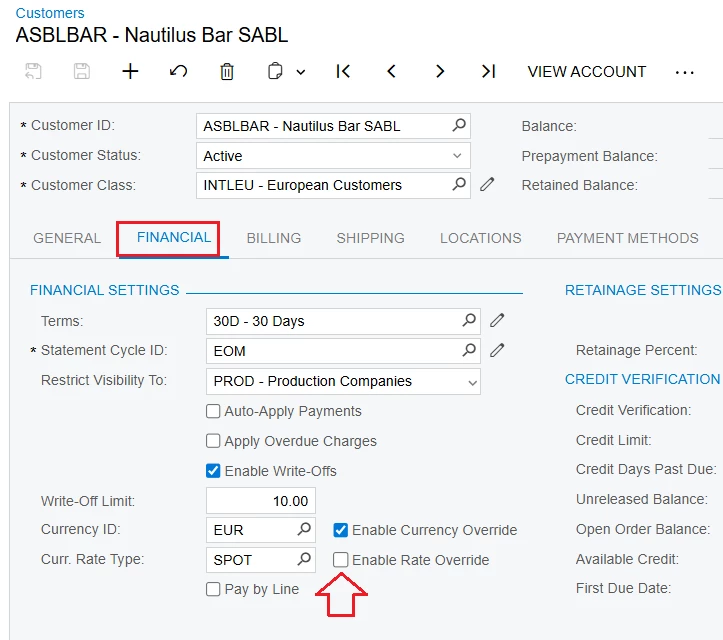Open the more actions ellipsis menu
723x640 pixels.
click(x=684, y=72)
